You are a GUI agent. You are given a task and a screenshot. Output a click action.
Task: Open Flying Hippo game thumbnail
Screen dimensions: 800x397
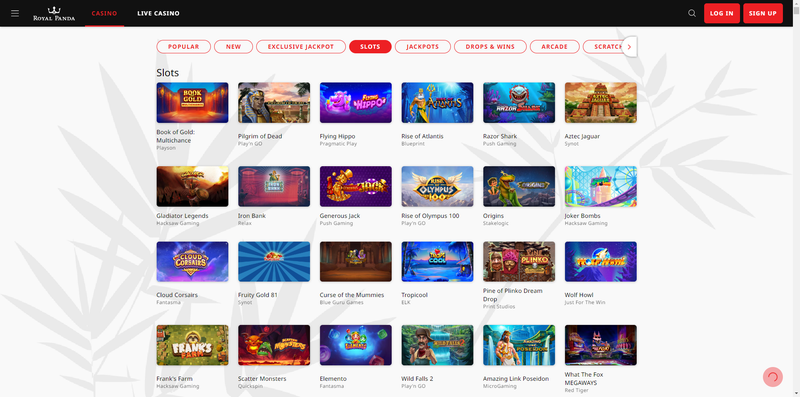click(356, 103)
